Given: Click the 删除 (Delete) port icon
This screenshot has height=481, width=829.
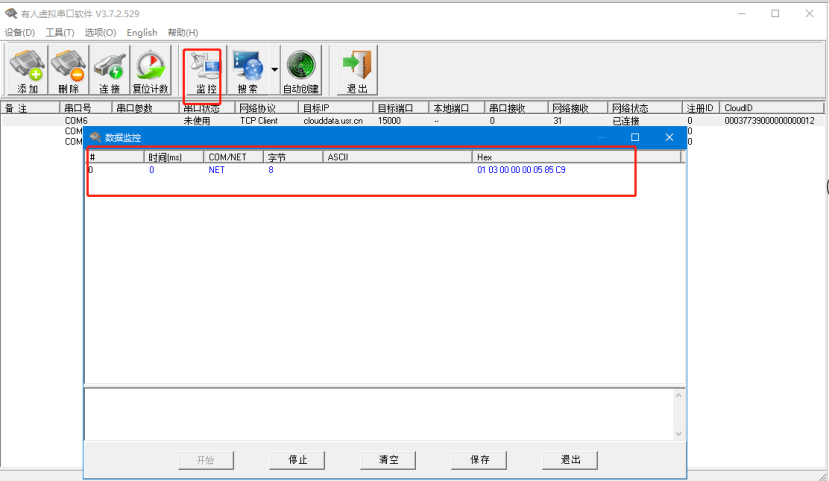Looking at the screenshot, I should pos(68,71).
